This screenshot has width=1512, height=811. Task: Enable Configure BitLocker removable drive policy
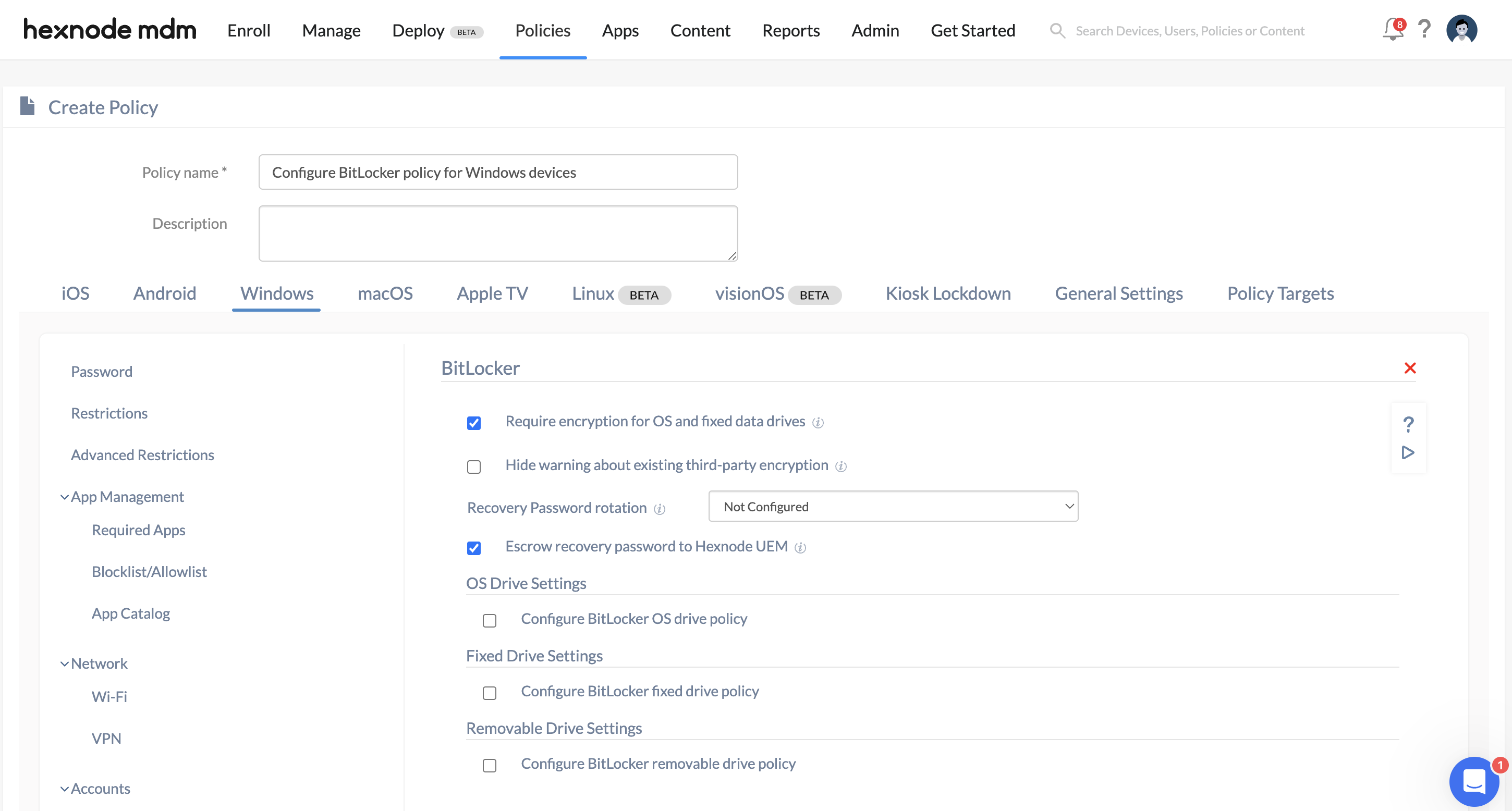490,765
